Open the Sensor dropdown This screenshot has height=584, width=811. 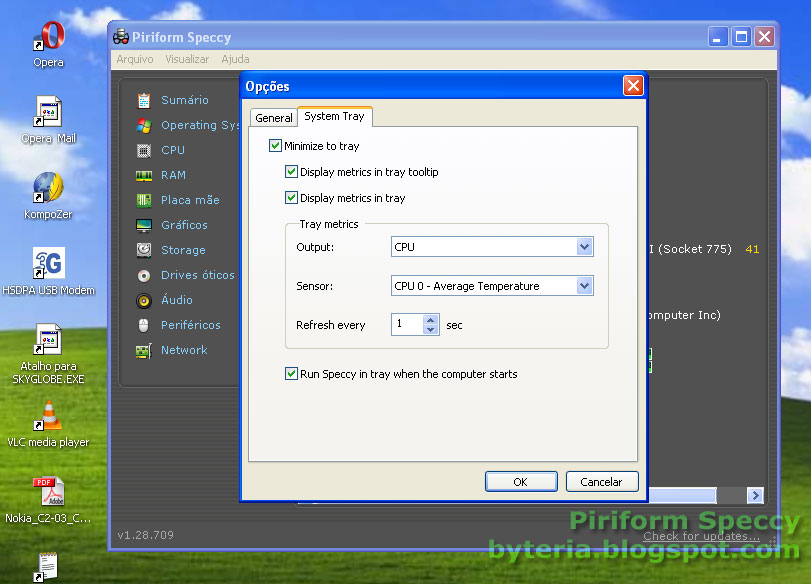584,285
